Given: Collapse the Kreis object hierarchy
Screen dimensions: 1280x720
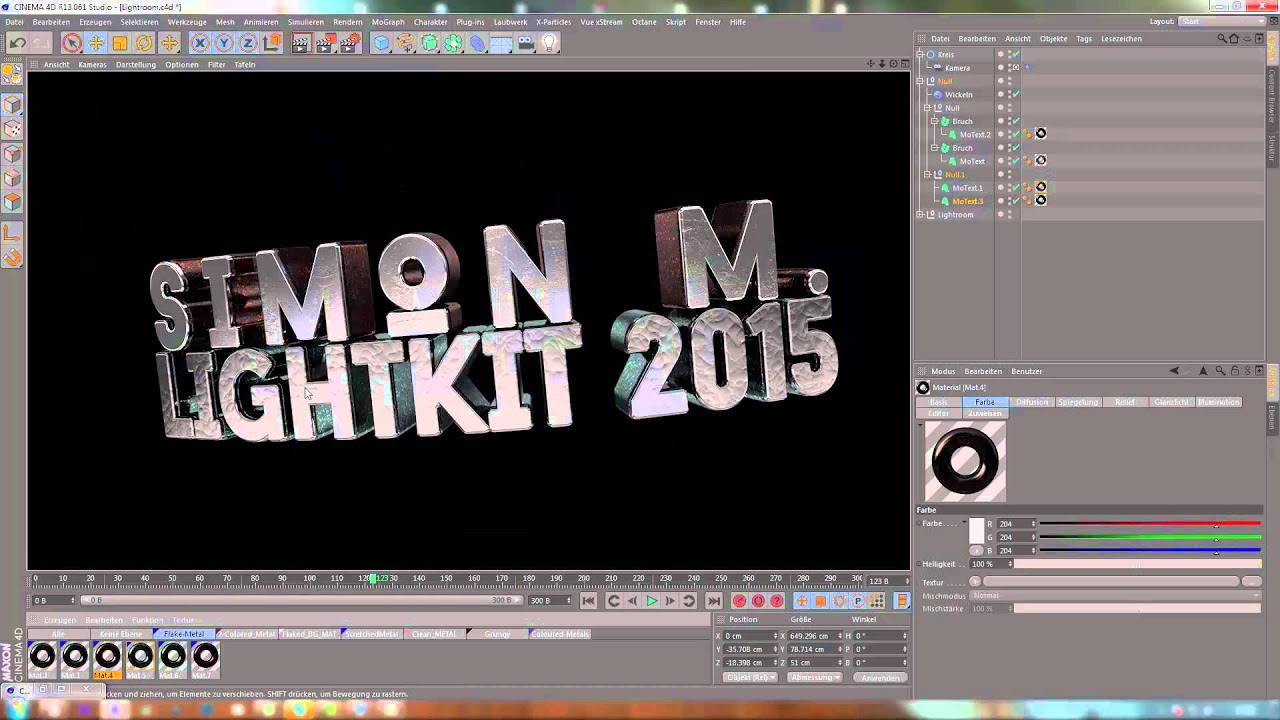Looking at the screenshot, I should 920,55.
